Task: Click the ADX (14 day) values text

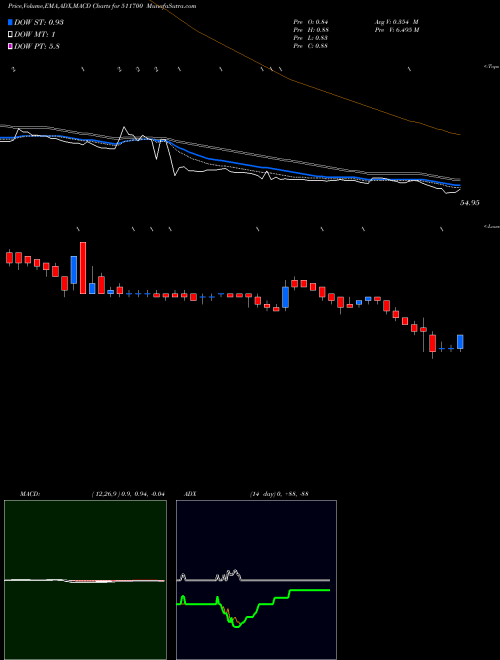Action: click(x=279, y=494)
